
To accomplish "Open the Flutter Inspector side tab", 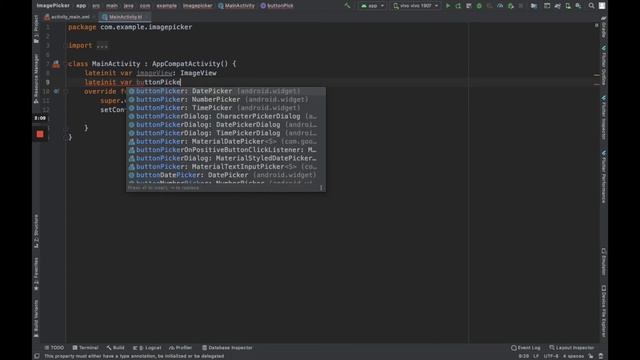I will pyautogui.click(x=604, y=118).
